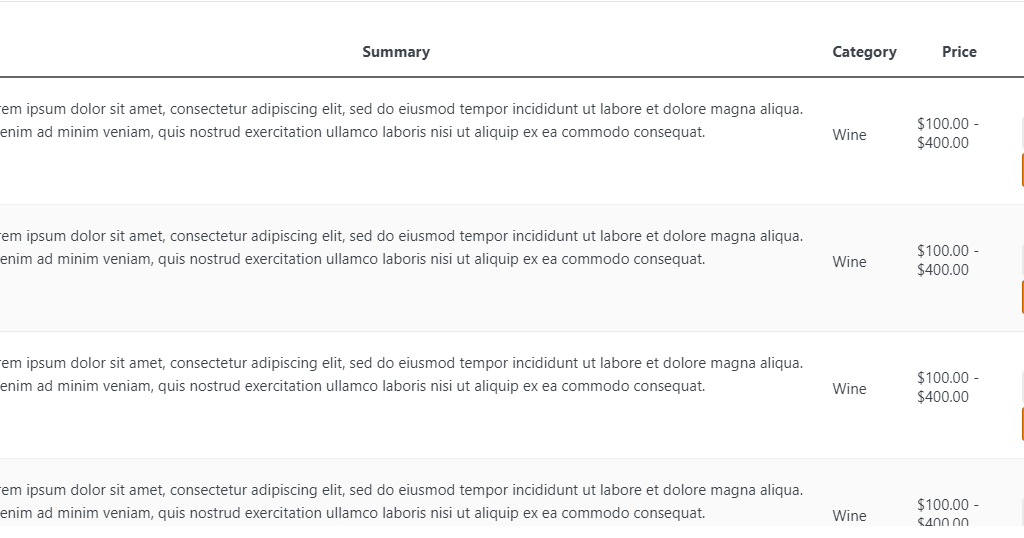
Task: Click the Price column header
Action: coord(959,52)
